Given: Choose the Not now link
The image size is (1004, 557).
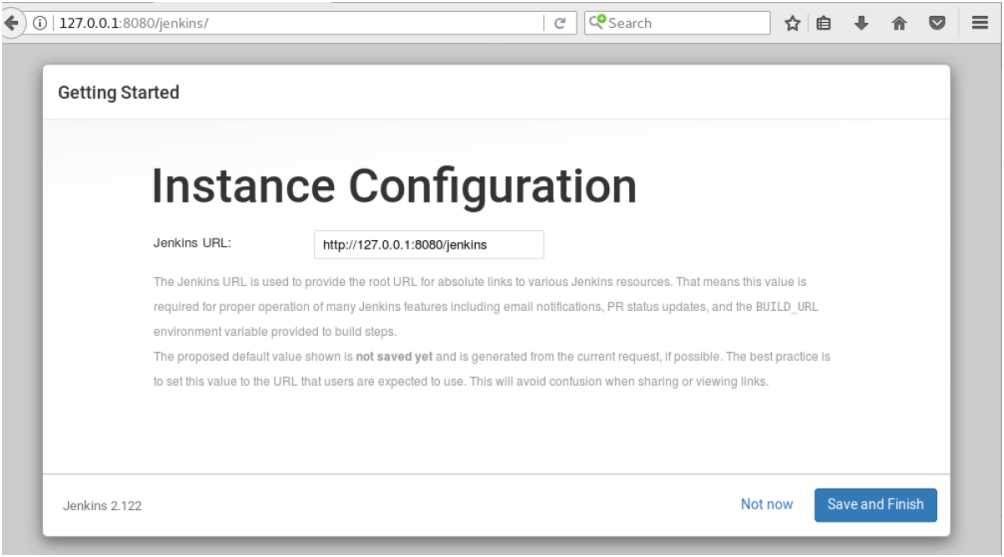Looking at the screenshot, I should [766, 505].
